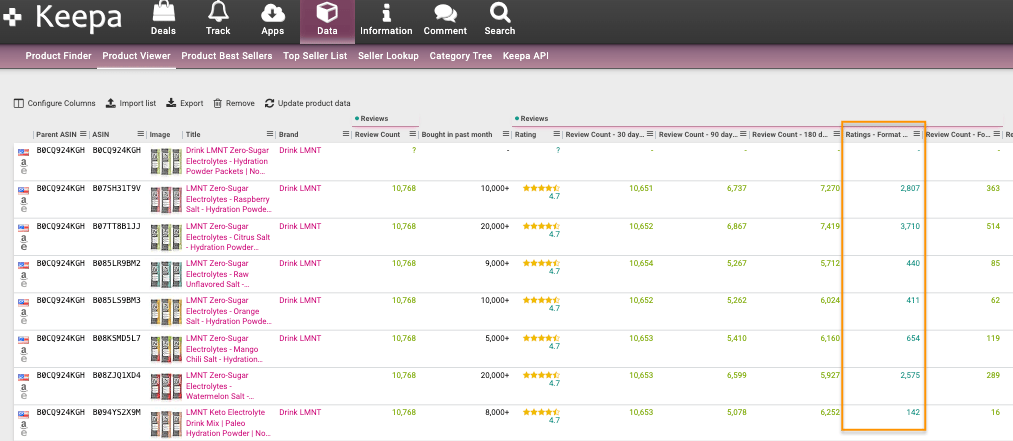
Task: Click the Amazon icon in row B085LR9BM2
Action: (24, 273)
